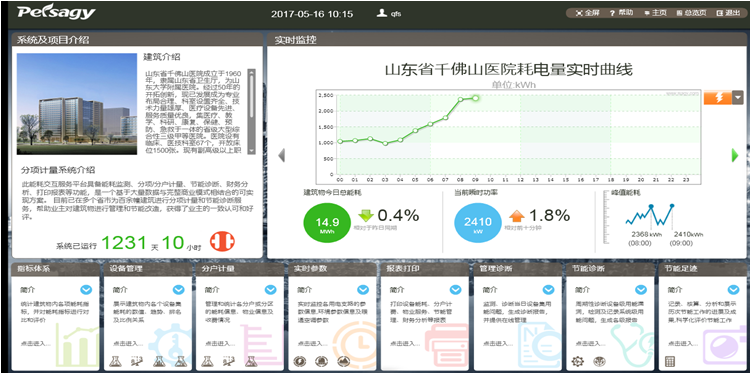Viewport: 751px width, 374px height.
Task: Click 点击进入 in the 设备管理 card
Action: click(128, 344)
